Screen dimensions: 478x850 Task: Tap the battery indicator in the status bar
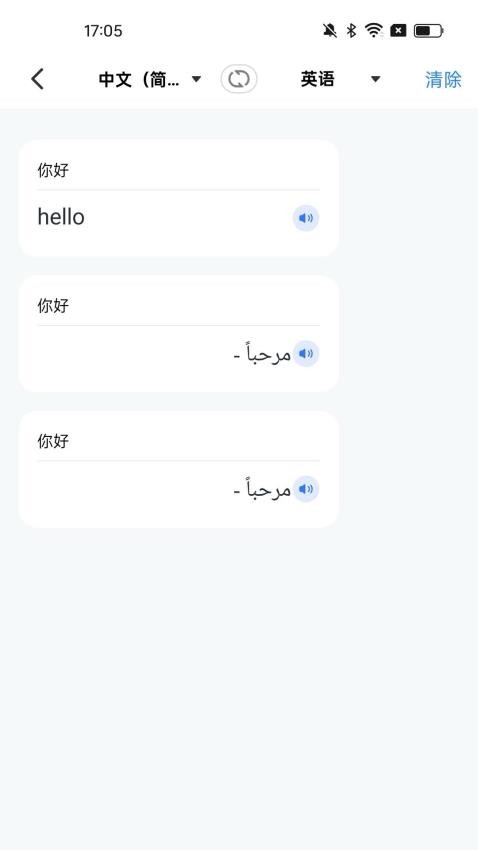pyautogui.click(x=429, y=30)
